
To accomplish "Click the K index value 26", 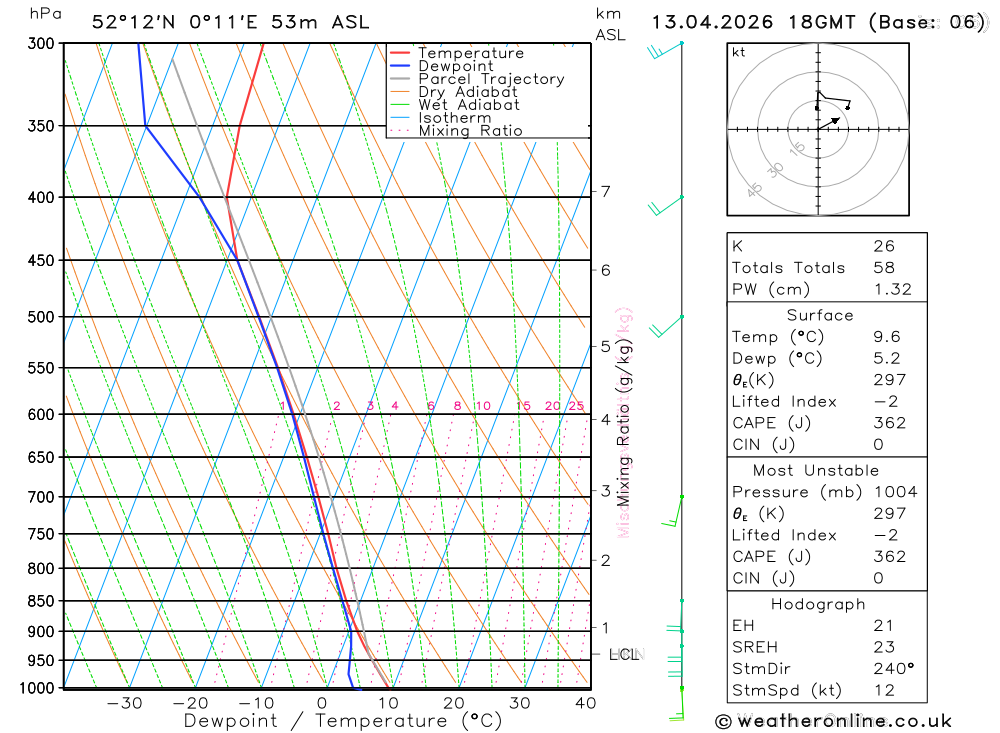I will pyautogui.click(x=884, y=246).
